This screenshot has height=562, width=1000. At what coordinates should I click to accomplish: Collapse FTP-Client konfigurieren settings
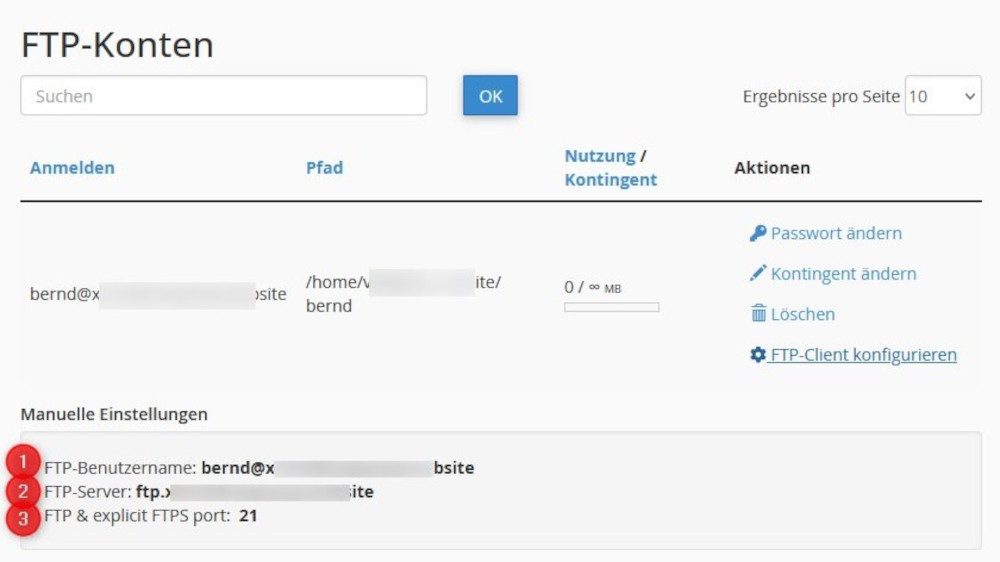tap(863, 355)
